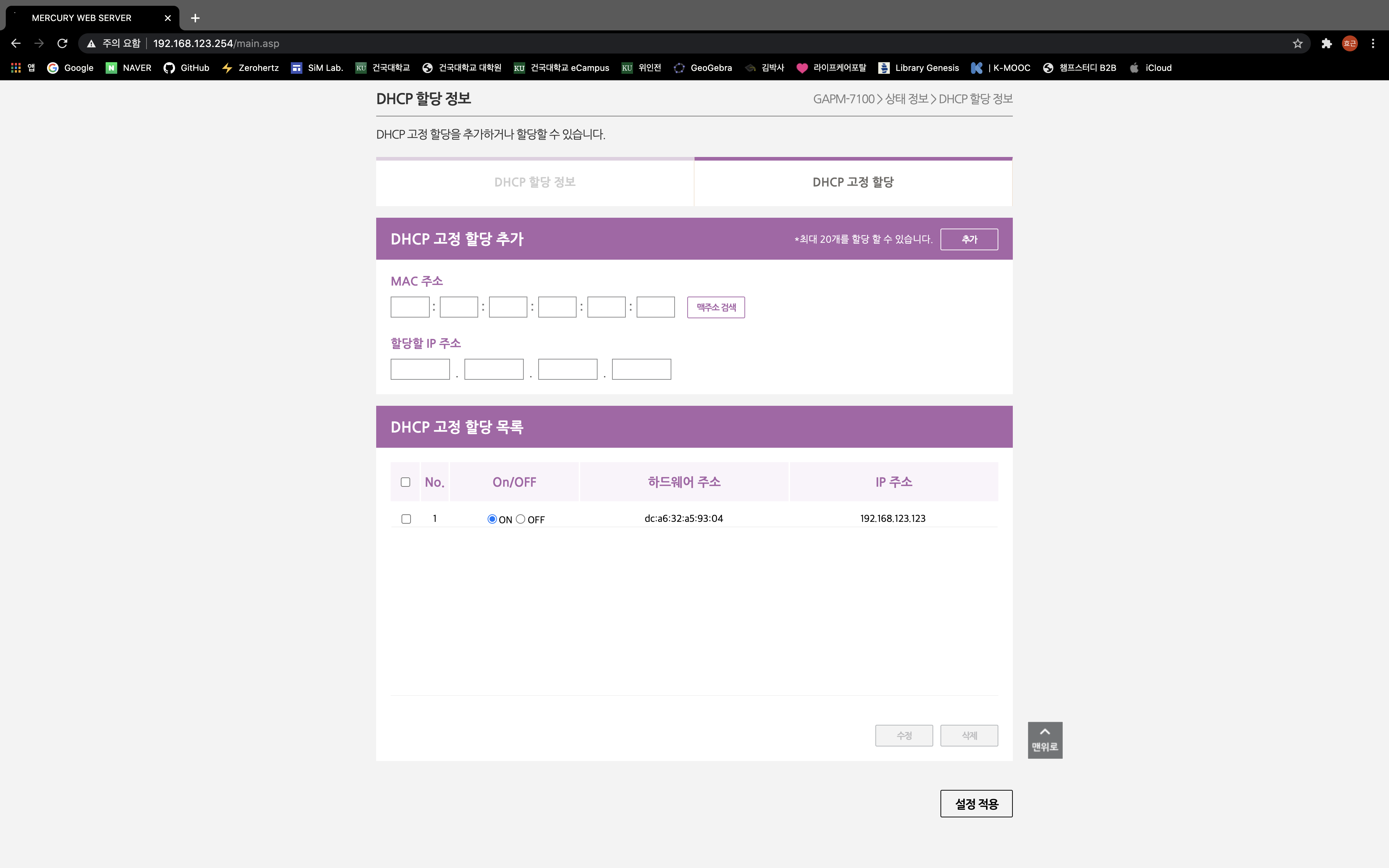This screenshot has width=1389, height=868.
Task: Go back using the browser back arrow
Action: 16,43
